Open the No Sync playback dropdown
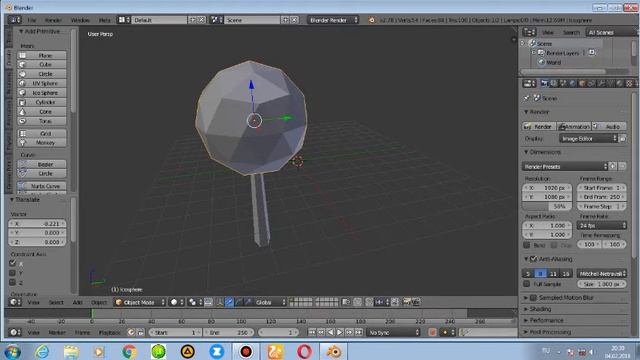Viewport: 640px width, 360px height. tap(393, 333)
